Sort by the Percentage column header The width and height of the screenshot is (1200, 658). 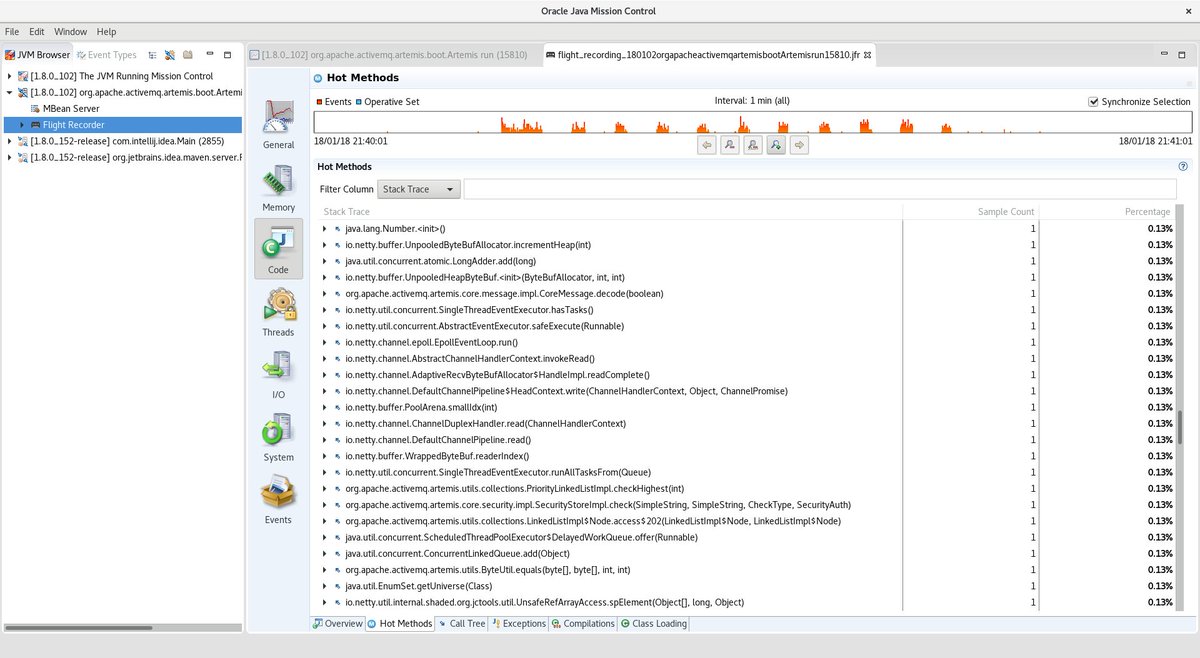(x=1108, y=212)
